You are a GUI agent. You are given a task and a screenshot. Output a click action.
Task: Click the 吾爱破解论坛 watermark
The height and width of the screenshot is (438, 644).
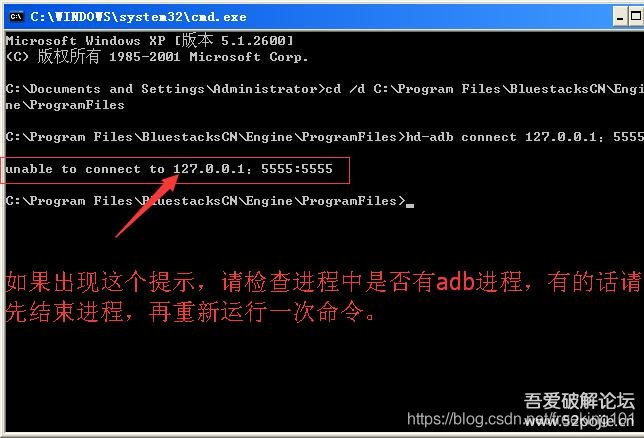click(579, 401)
